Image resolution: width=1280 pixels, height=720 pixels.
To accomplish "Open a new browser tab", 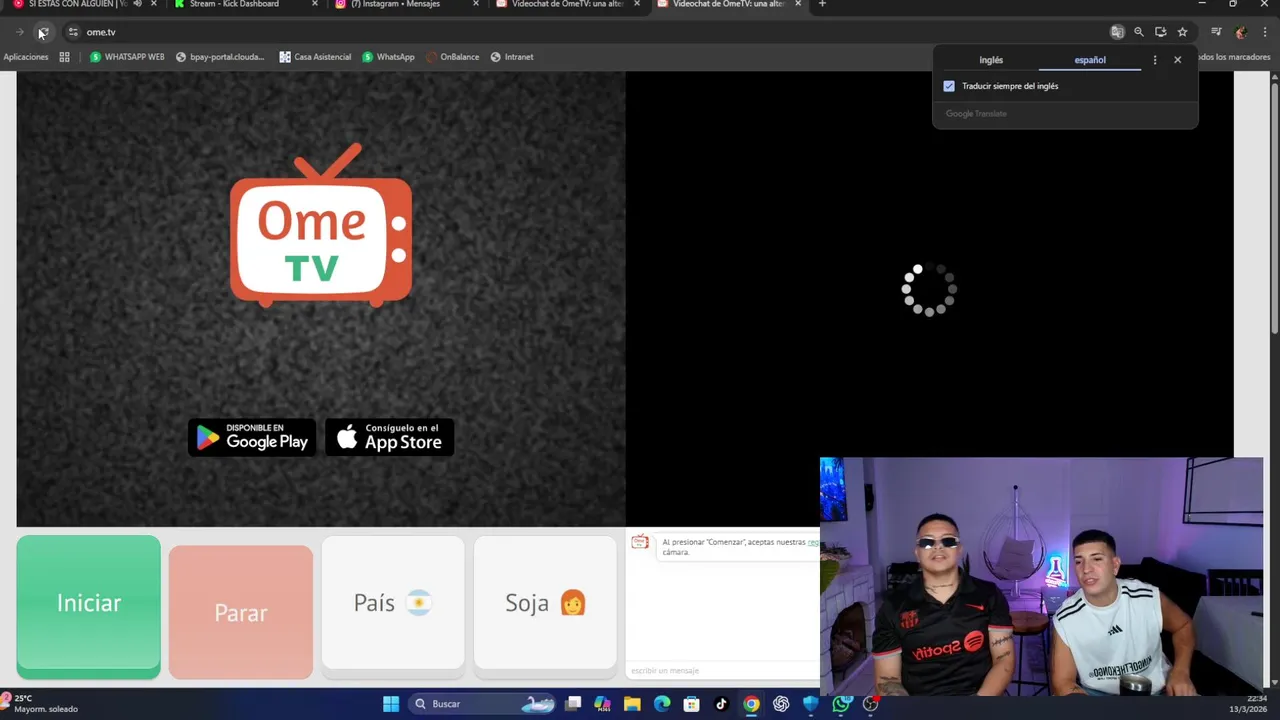I will pyautogui.click(x=822, y=4).
